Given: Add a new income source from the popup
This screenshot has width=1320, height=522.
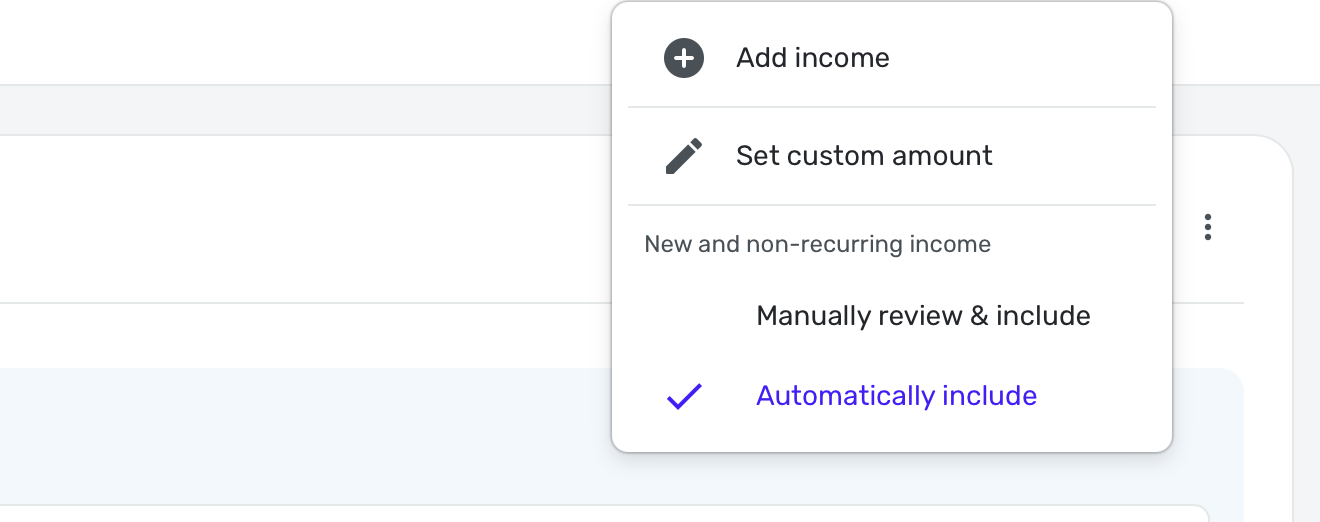Looking at the screenshot, I should (812, 58).
